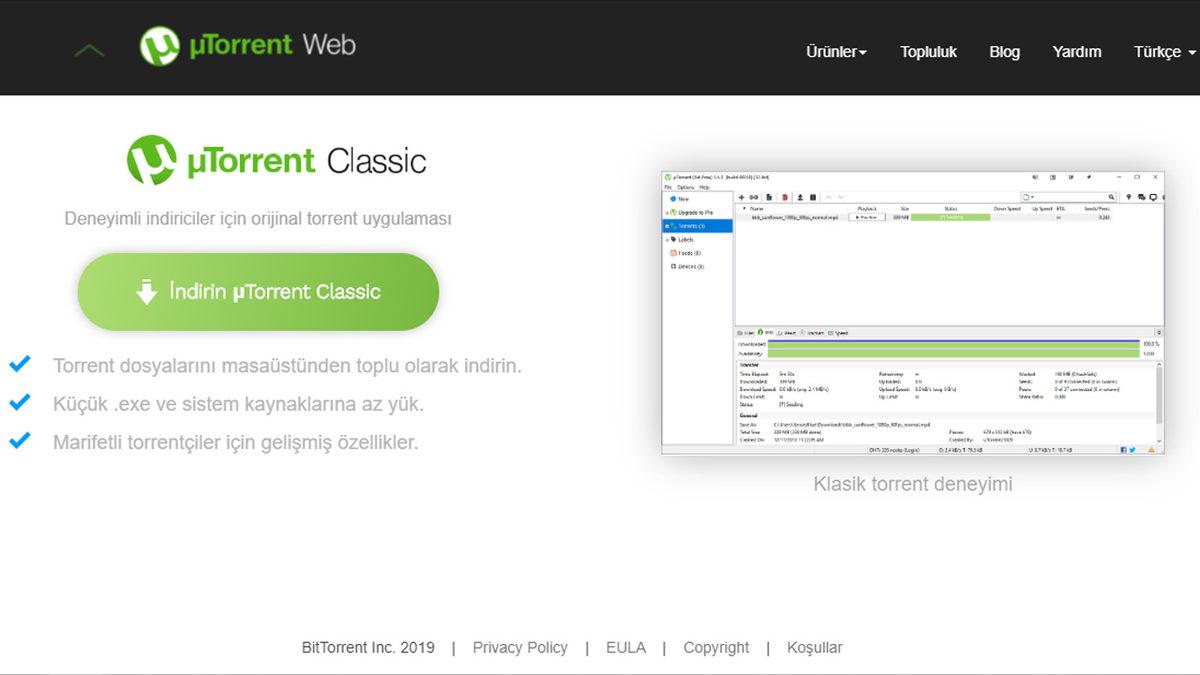The image size is (1200, 675).
Task: Open the Ürünler dropdown menu
Action: [x=836, y=52]
